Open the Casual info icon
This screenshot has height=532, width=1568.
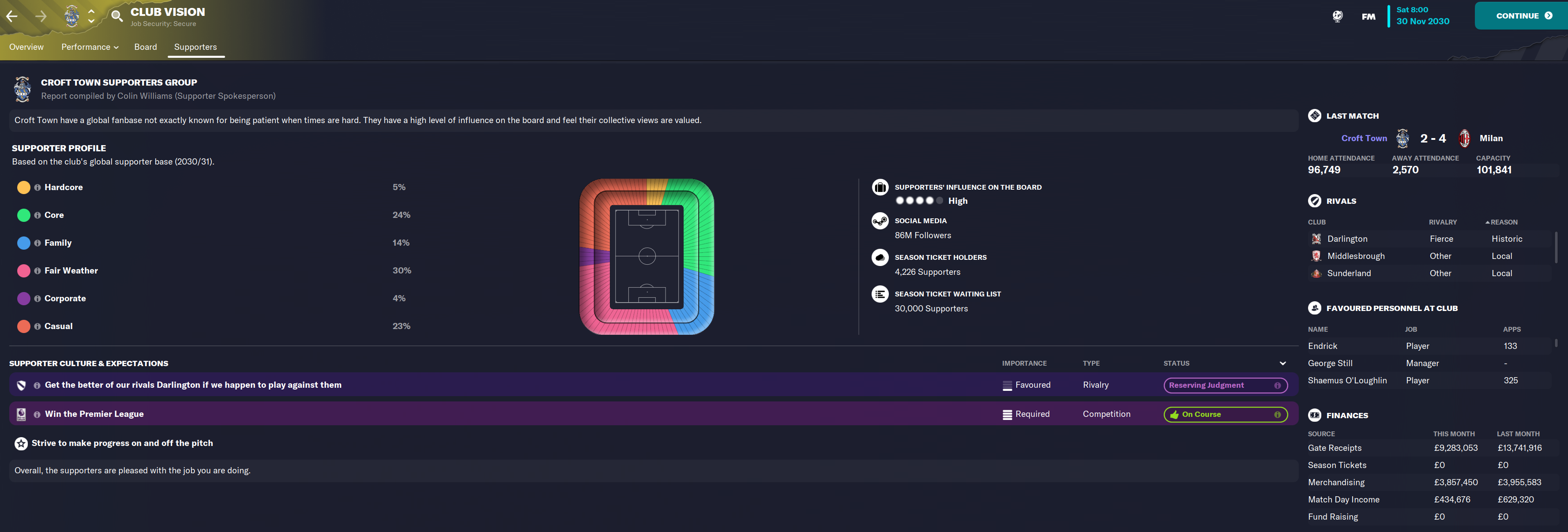(38, 326)
